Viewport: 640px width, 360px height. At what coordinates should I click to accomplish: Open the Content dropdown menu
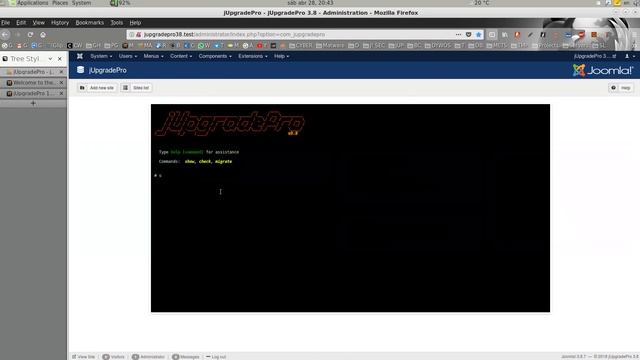pos(181,56)
